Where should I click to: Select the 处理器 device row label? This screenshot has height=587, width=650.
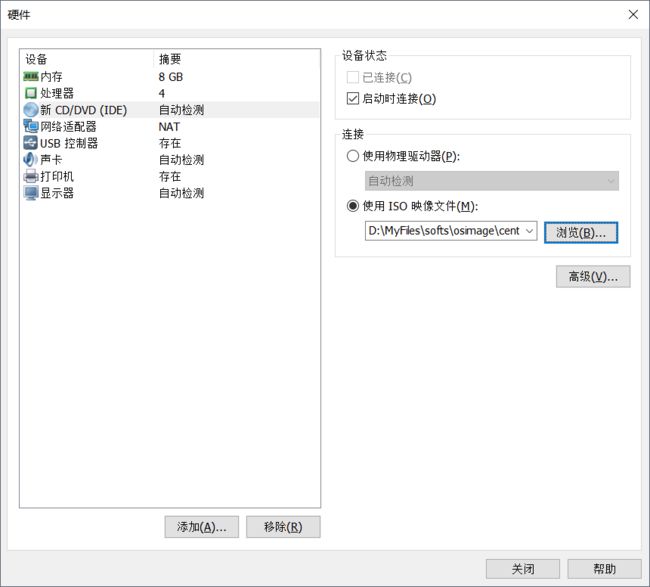tap(57, 93)
